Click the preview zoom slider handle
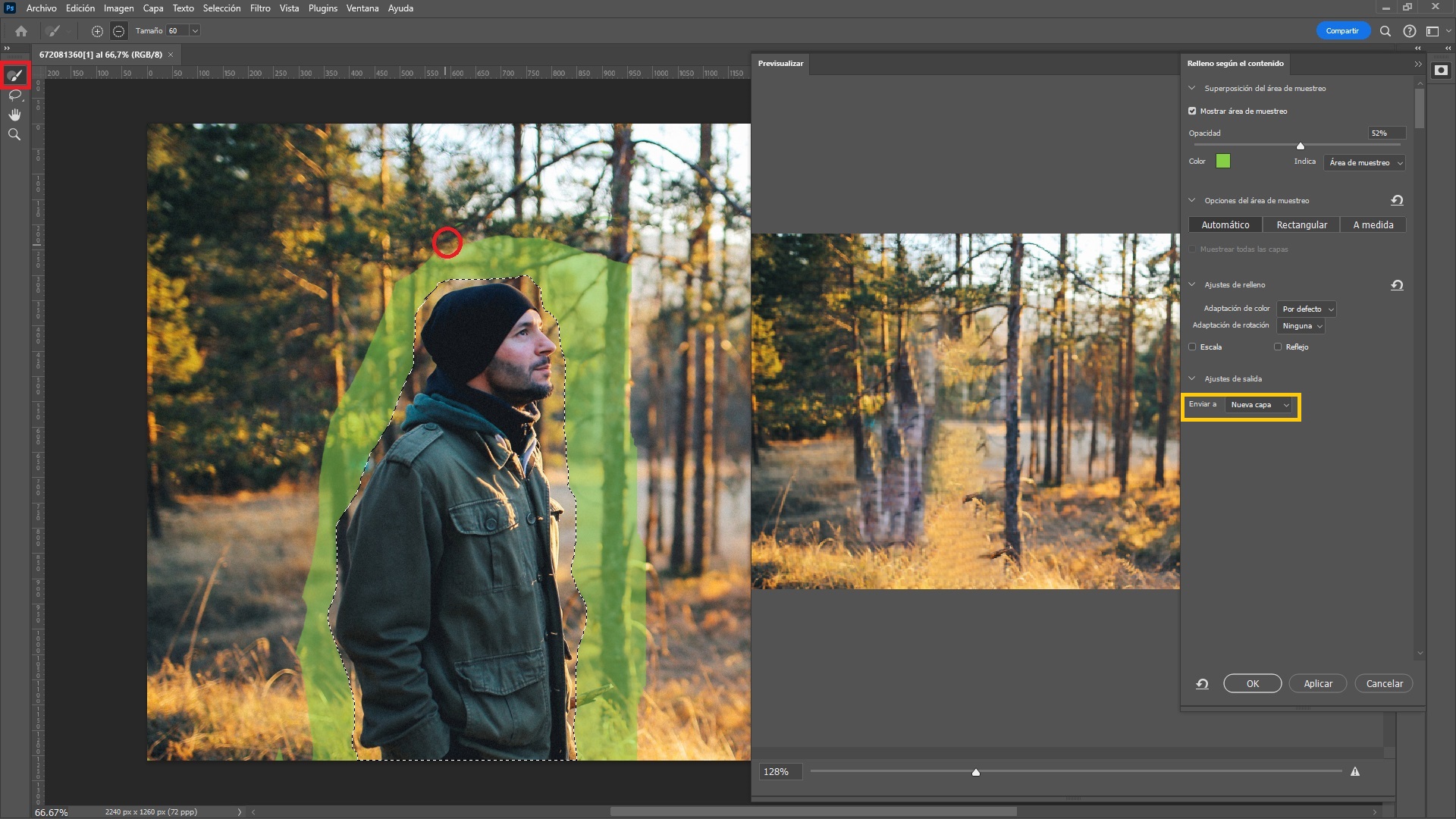This screenshot has height=819, width=1456. pyautogui.click(x=976, y=772)
